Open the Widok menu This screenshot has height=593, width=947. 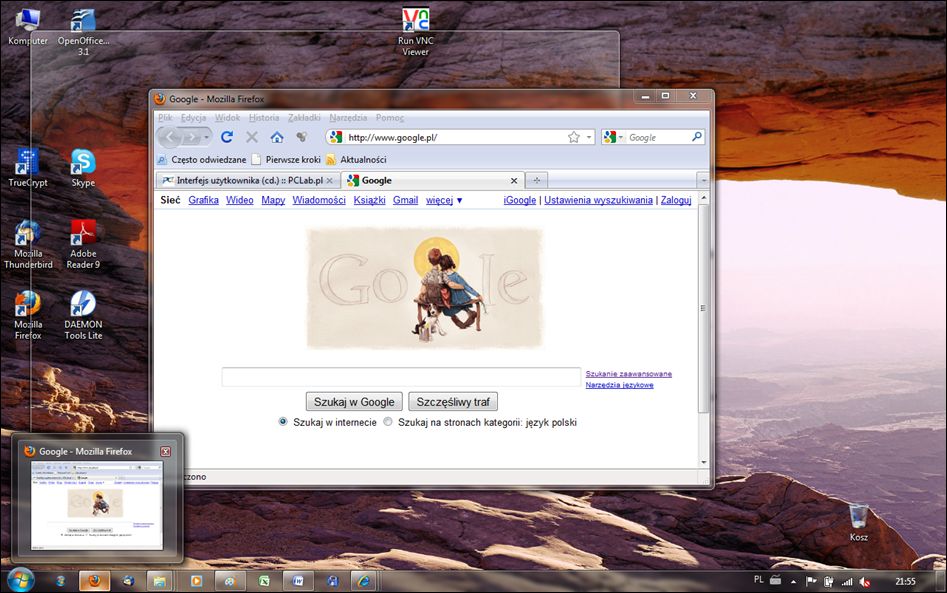227,117
